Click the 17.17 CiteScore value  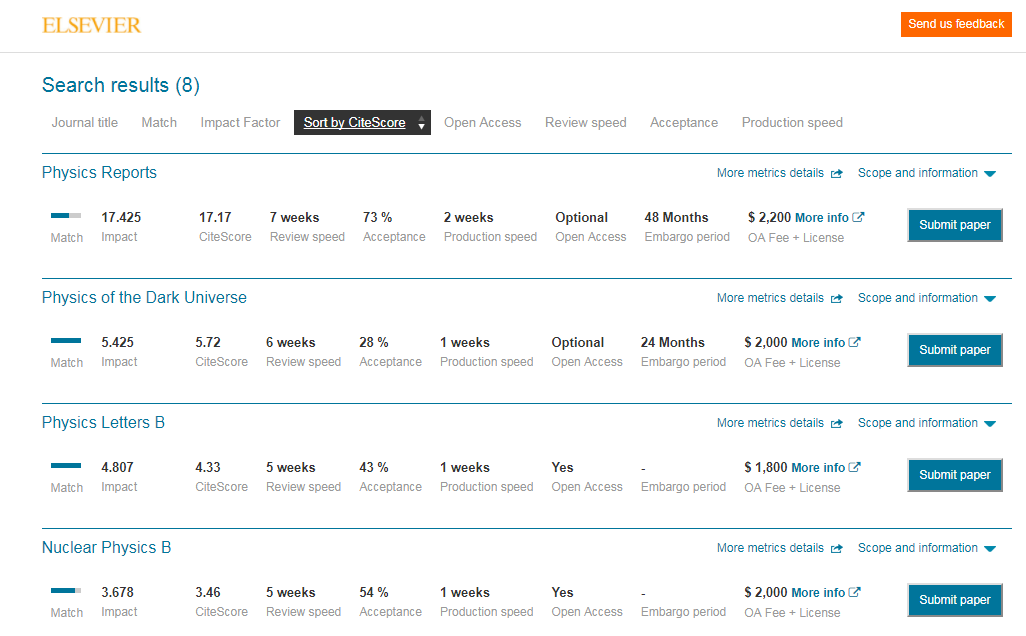[x=215, y=217]
